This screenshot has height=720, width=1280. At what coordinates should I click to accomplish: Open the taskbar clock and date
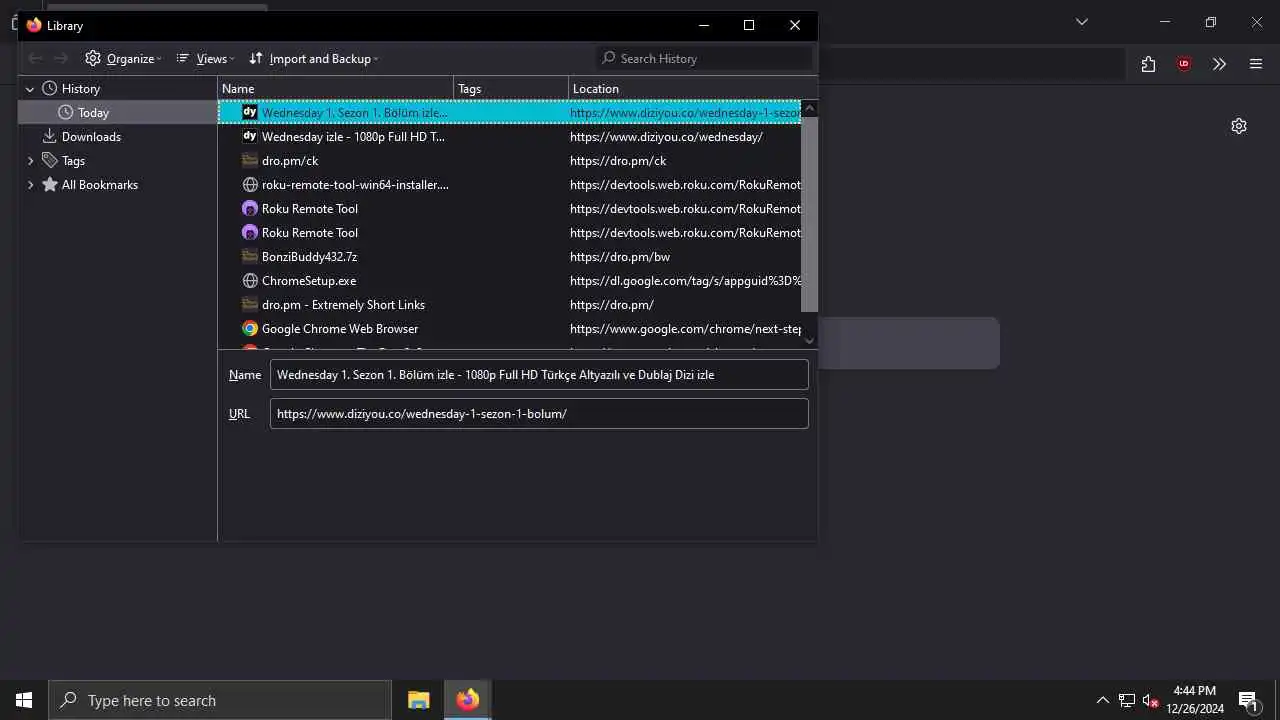click(x=1195, y=700)
